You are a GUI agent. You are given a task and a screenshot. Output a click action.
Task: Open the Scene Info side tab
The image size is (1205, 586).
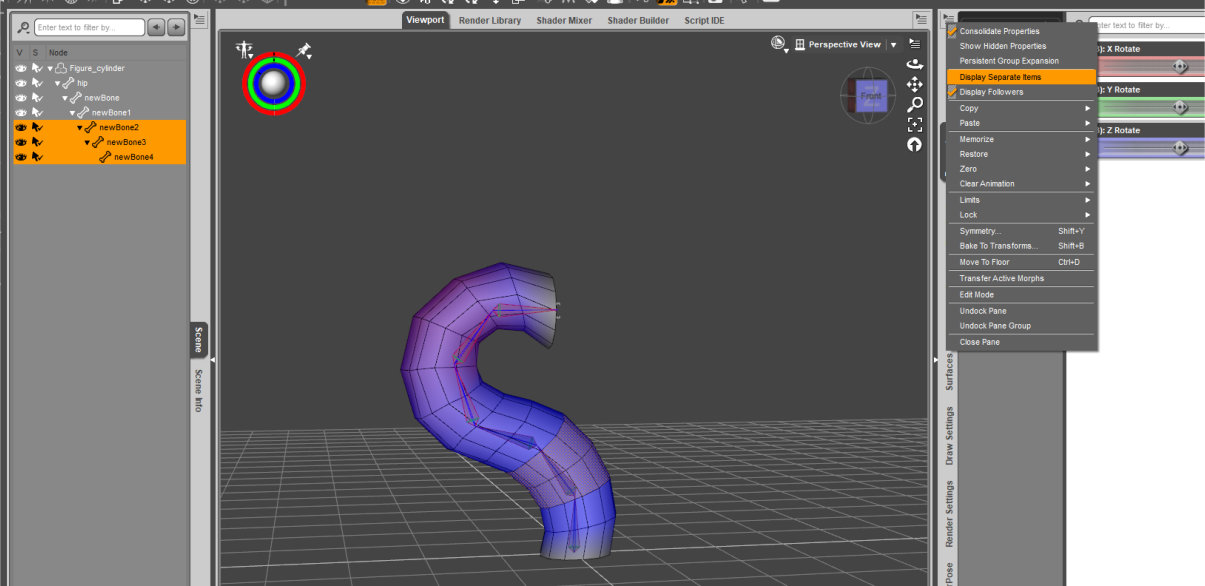(198, 390)
